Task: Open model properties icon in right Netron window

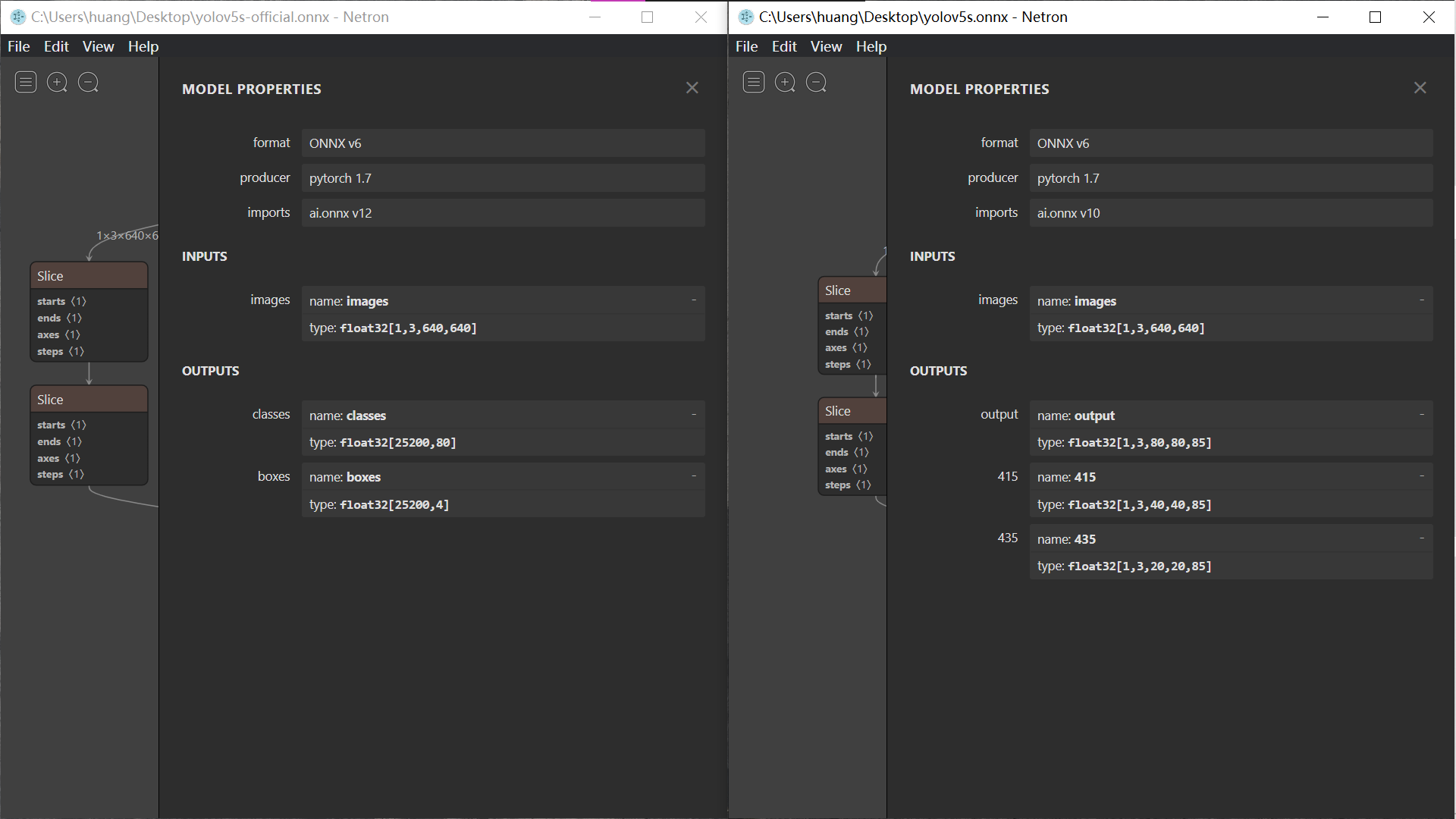Action: tap(754, 82)
